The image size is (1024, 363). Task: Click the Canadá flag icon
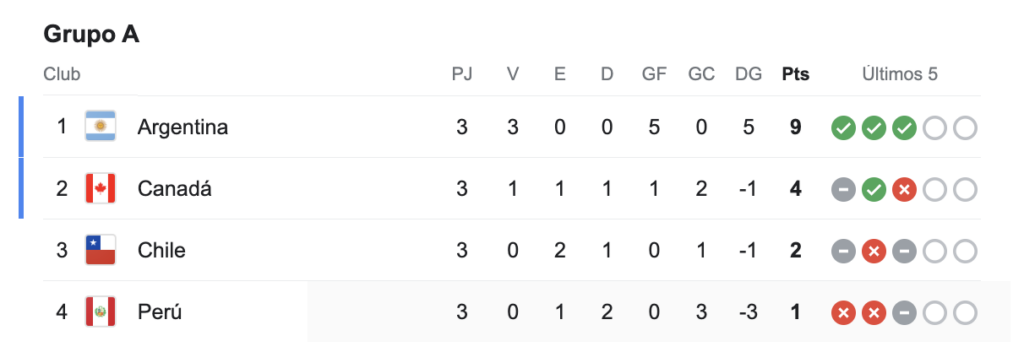coord(101,189)
